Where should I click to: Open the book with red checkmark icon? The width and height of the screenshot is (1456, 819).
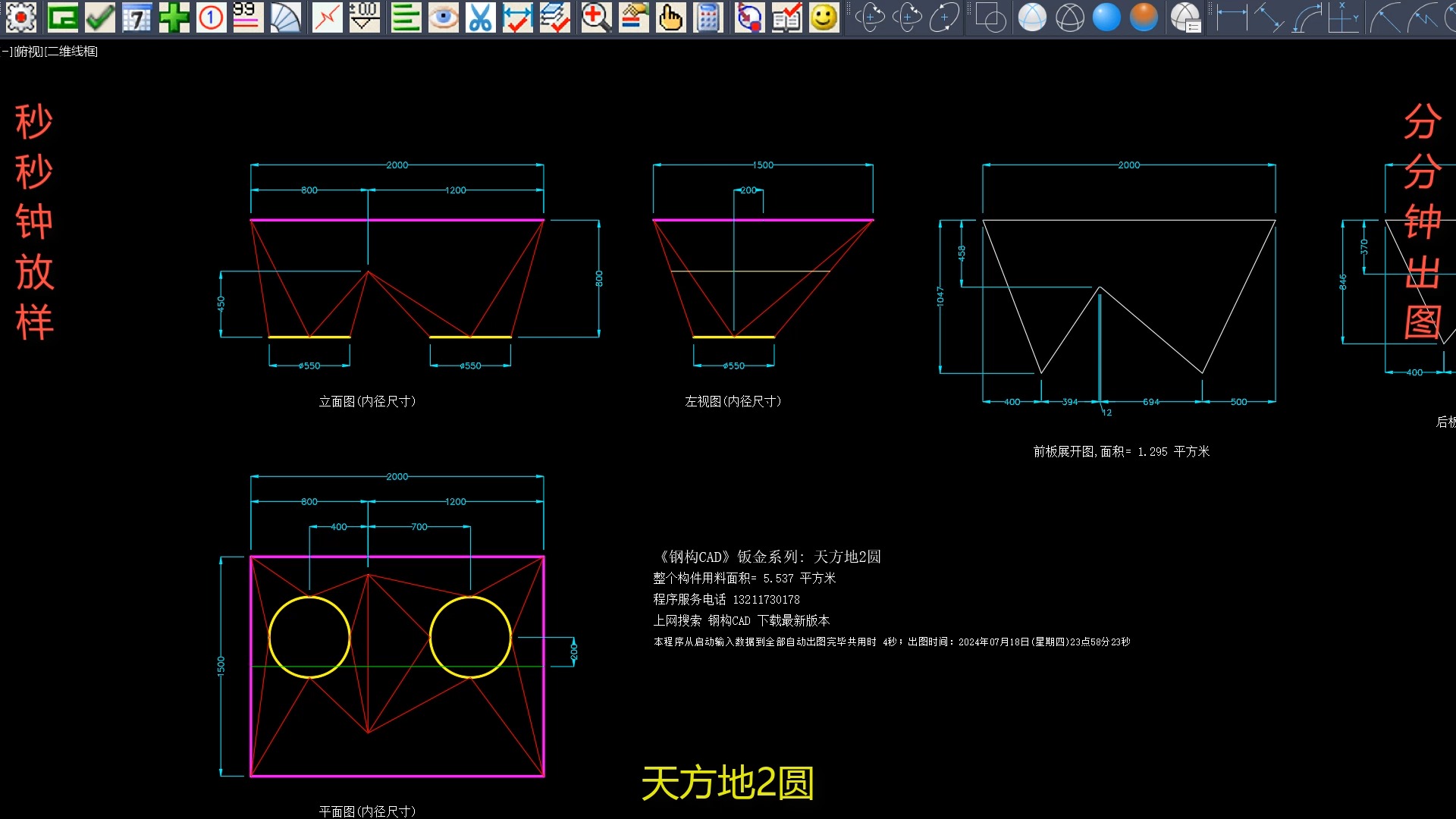pos(786,17)
